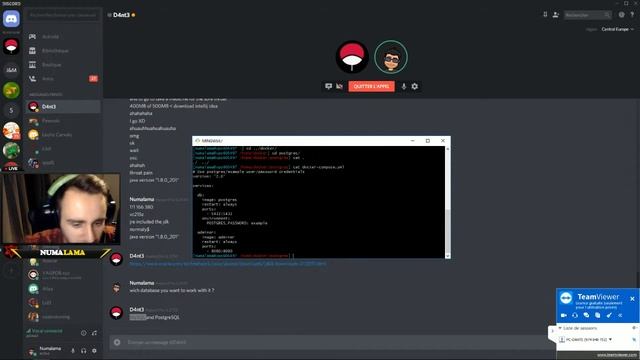The width and height of the screenshot is (640, 360).
Task: Open the red-and-white fan server icon in server list
Action: (11, 47)
